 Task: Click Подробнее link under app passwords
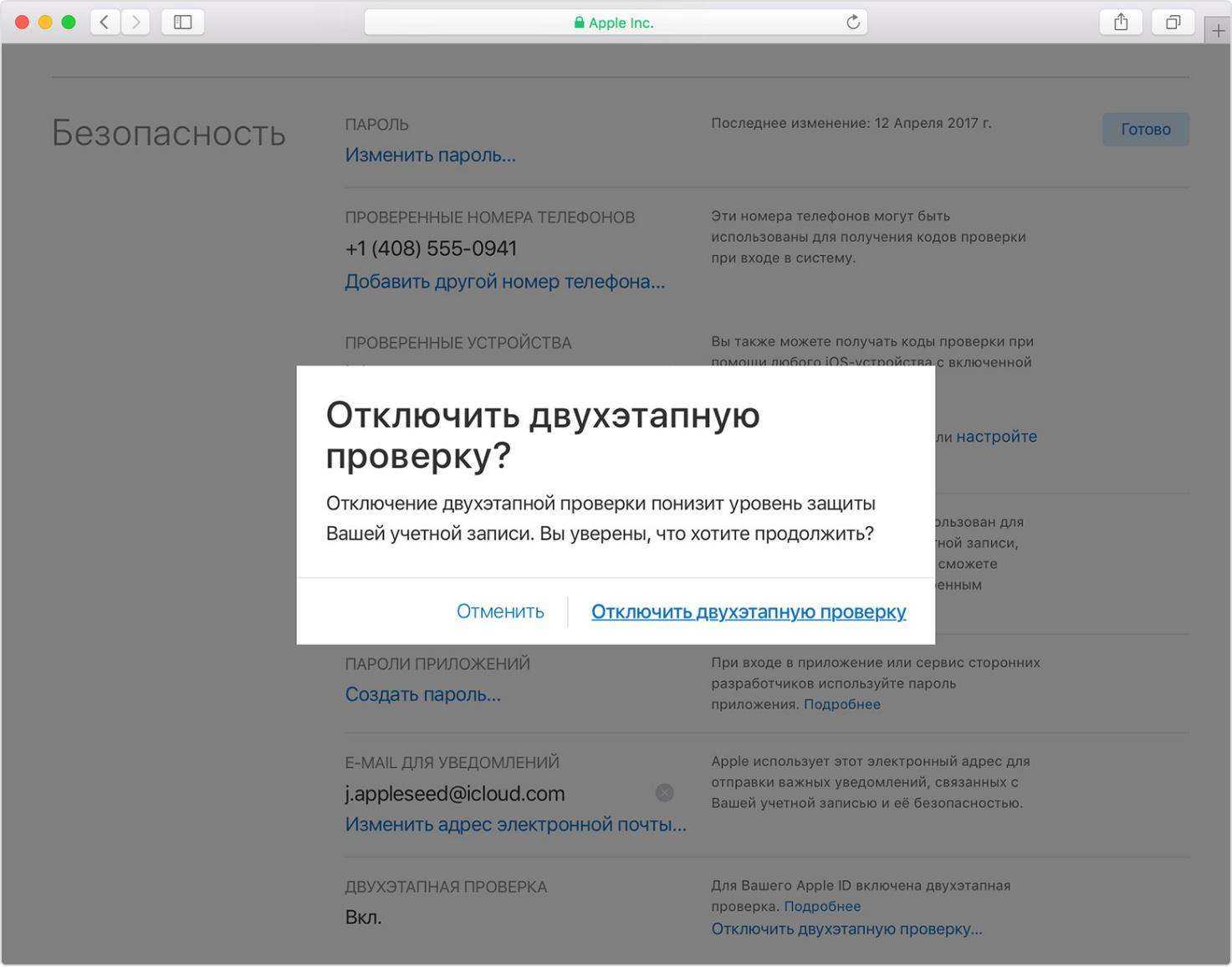tap(841, 704)
